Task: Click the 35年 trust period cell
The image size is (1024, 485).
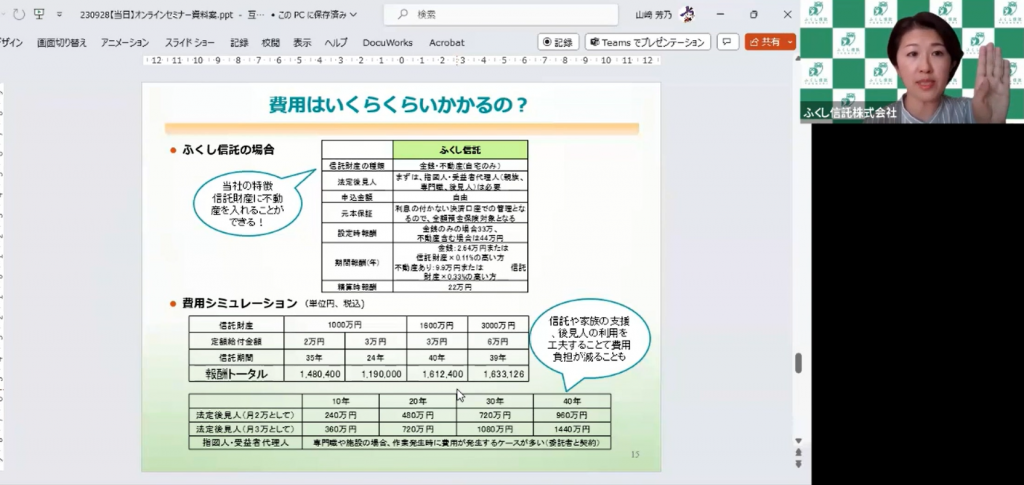Action: pyautogui.click(x=314, y=358)
